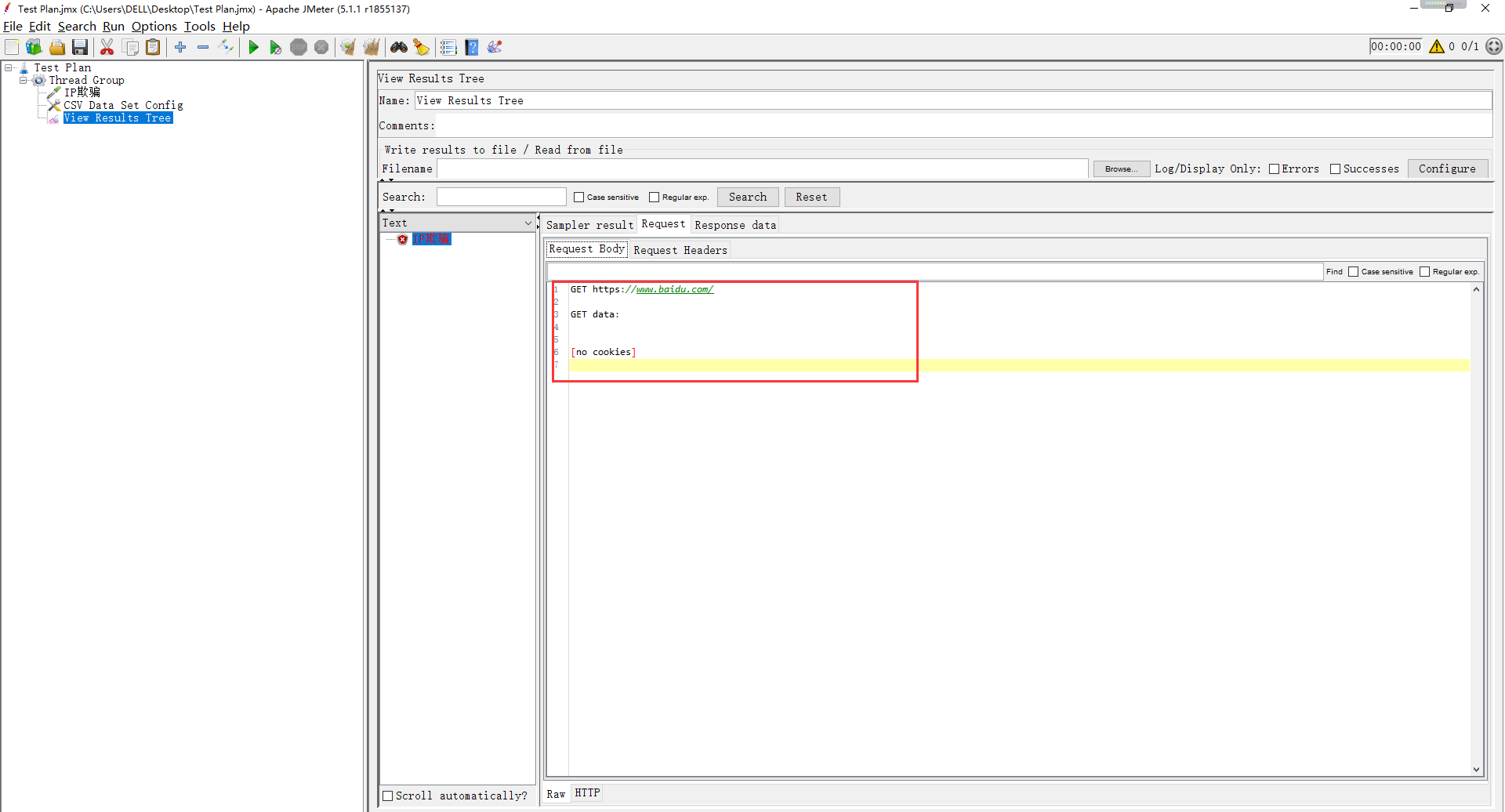
Task: Collapse the Thread Group tree node
Action: pyautogui.click(x=23, y=80)
